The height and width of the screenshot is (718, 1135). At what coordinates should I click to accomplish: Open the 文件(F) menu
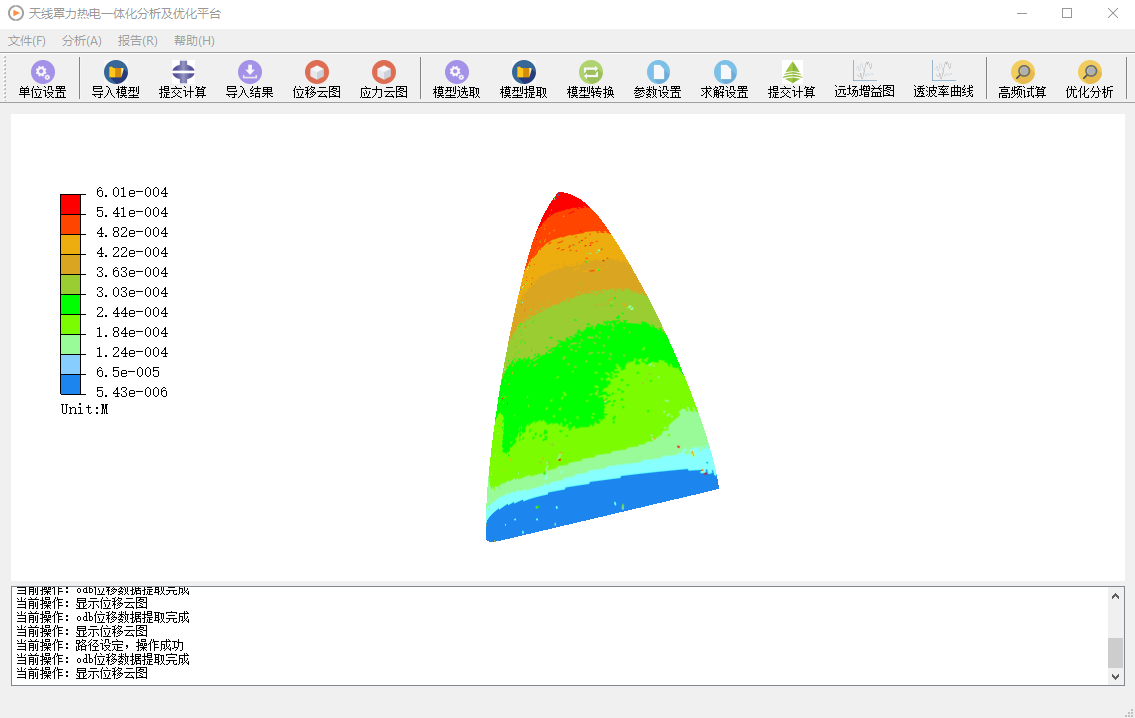[x=27, y=41]
